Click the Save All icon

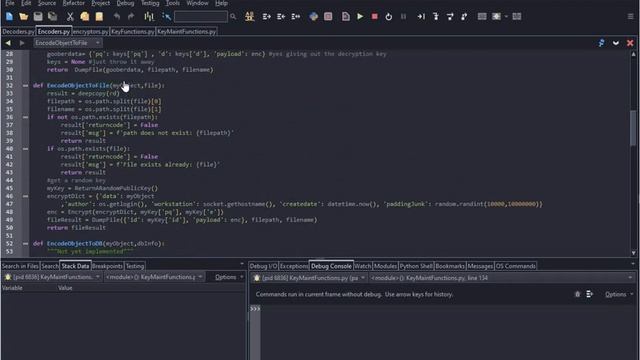[x=52, y=16]
